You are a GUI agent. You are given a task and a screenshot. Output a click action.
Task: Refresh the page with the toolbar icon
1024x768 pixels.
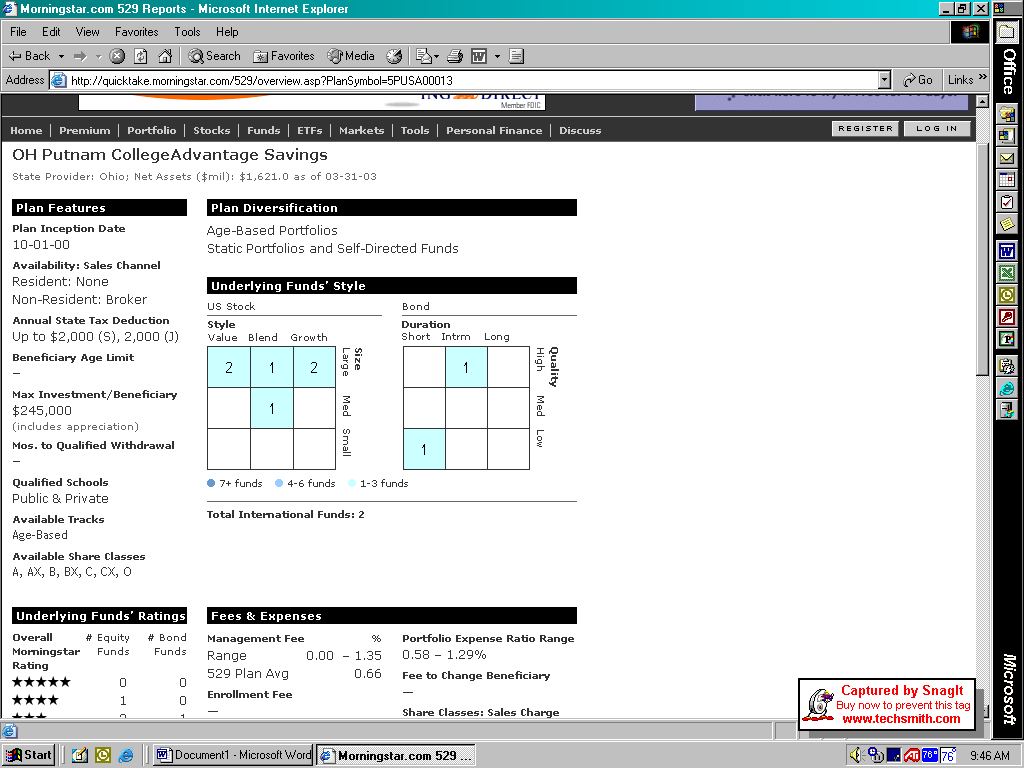click(141, 56)
